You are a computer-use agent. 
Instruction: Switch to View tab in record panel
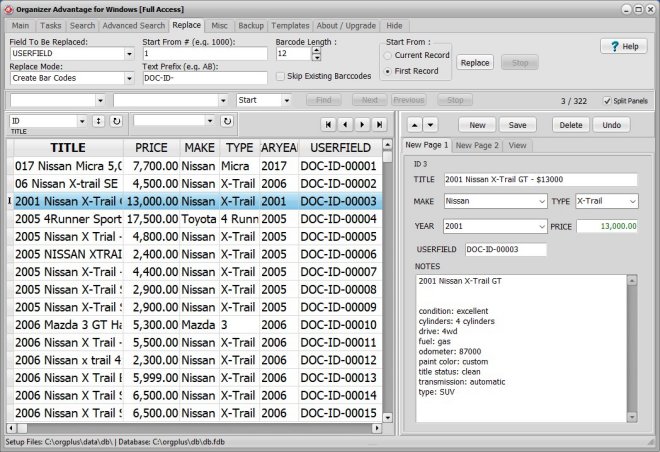(x=517, y=146)
